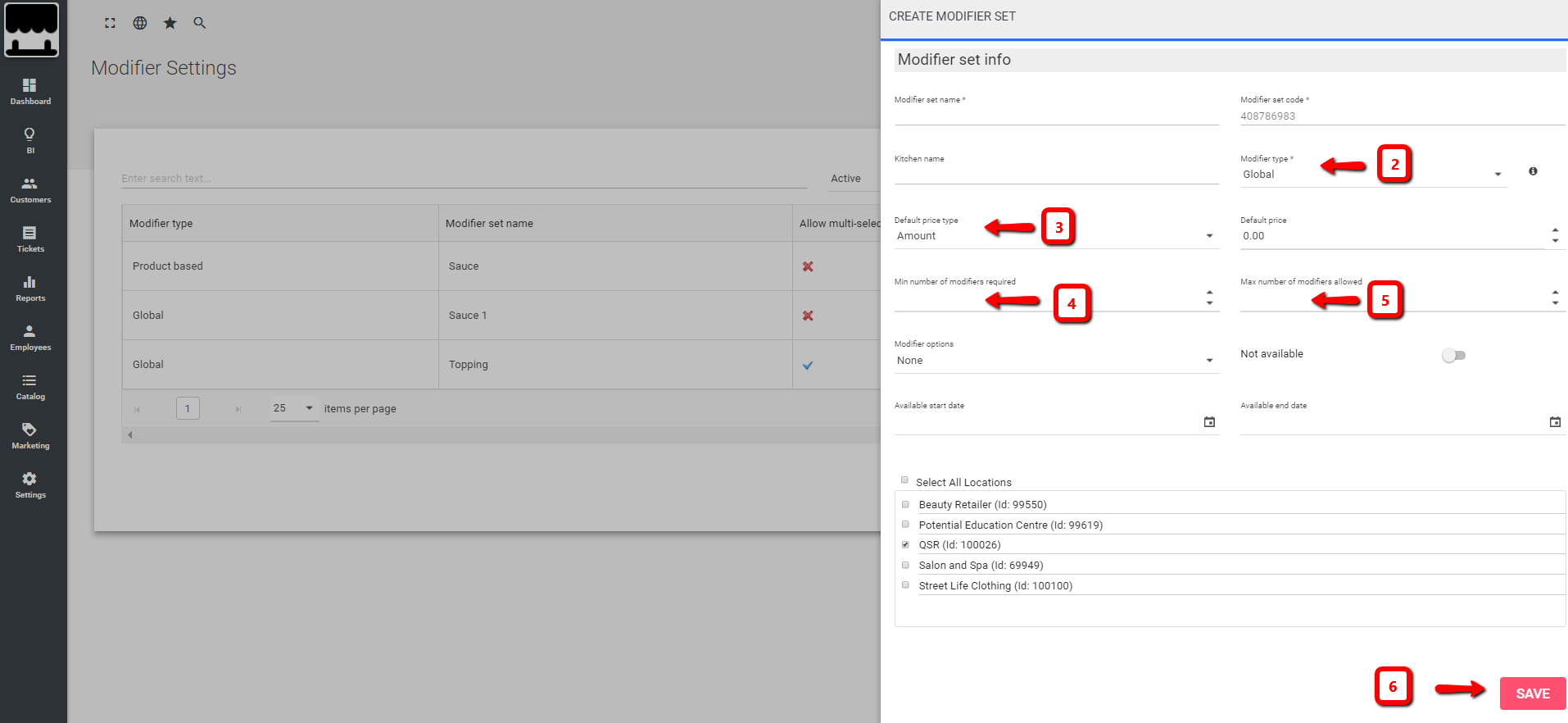The image size is (1568, 723).
Task: Click the Modifier set name field
Action: pyautogui.click(x=1057, y=116)
